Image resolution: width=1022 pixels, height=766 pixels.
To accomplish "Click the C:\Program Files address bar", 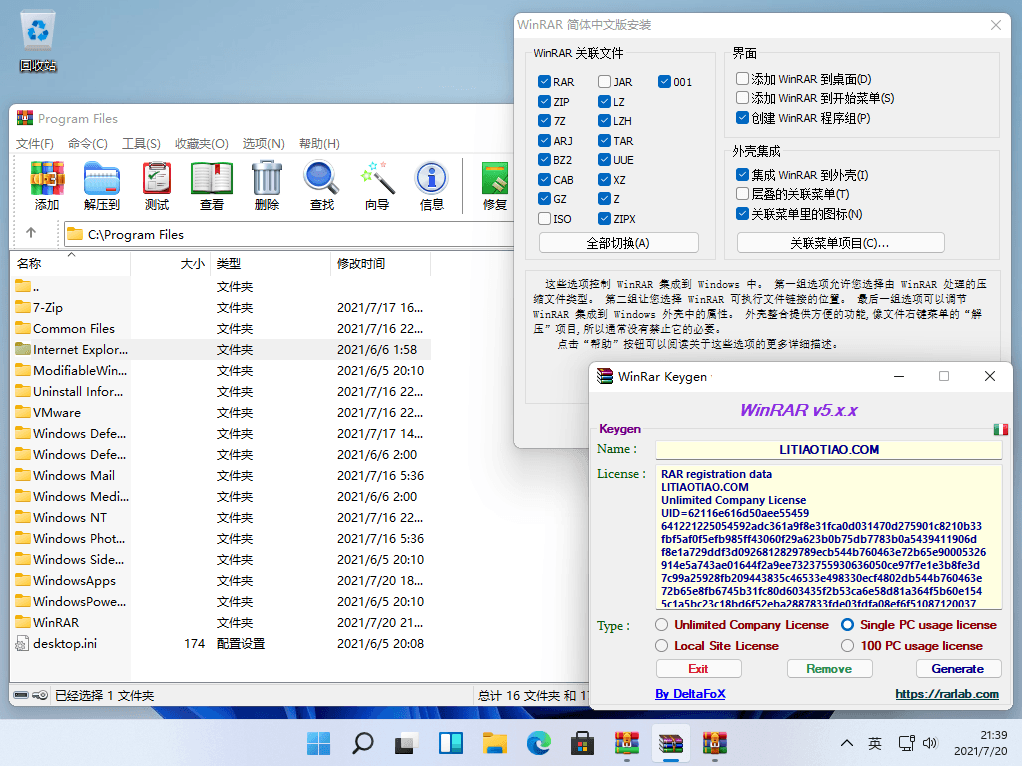I will [290, 234].
